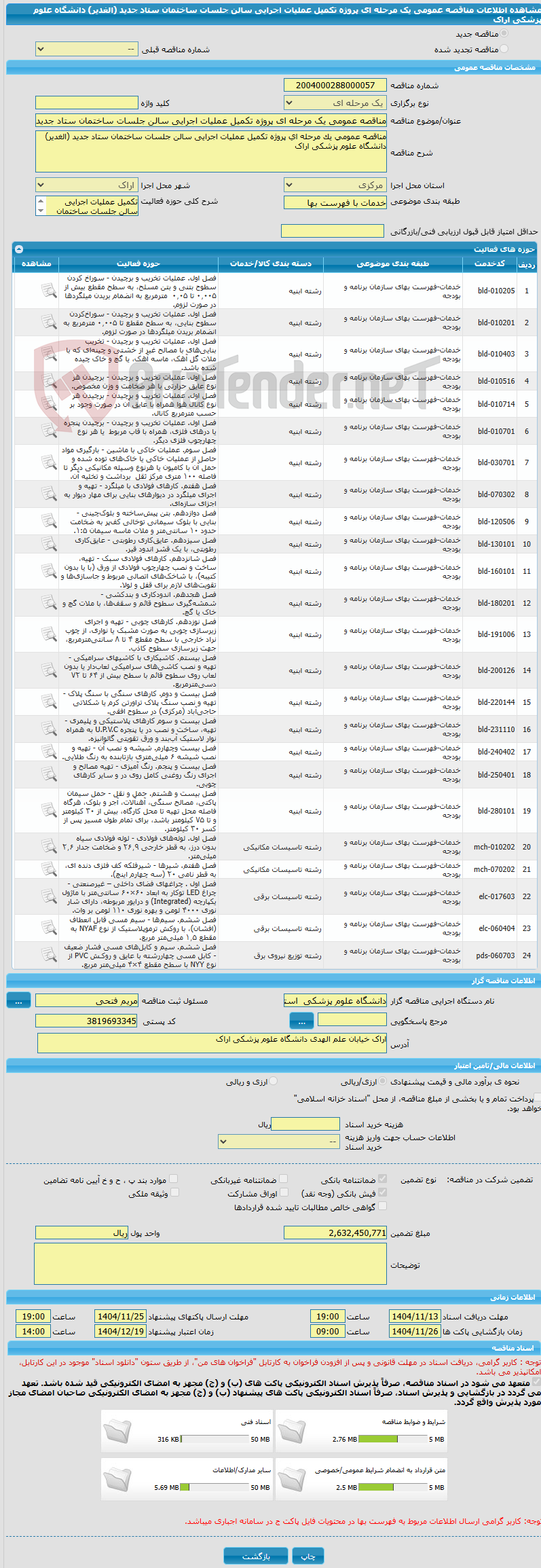
Task: Open شماره مناقصه قبلی dropdown
Action: point(87,50)
